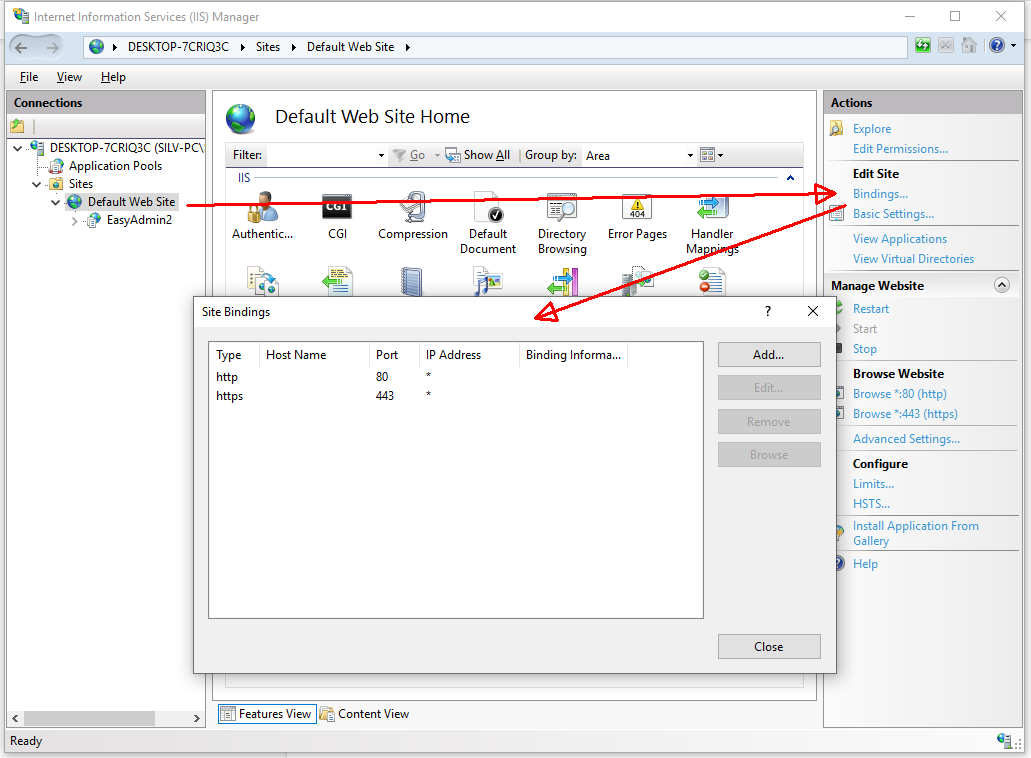Collapse the Manage Website section
The image size is (1031, 758).
click(x=1001, y=285)
